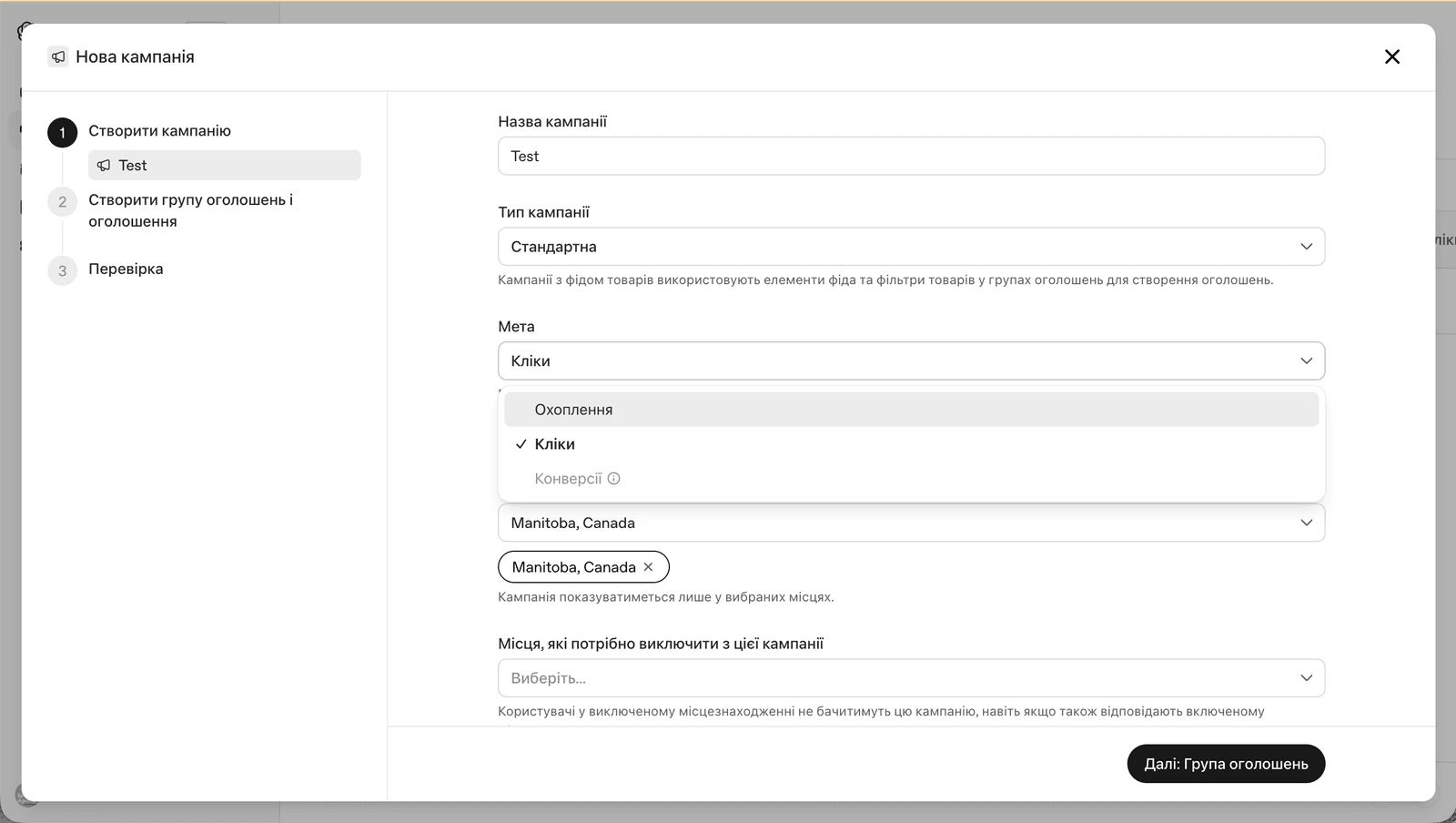The width and height of the screenshot is (1456, 823).
Task: Click step 1 circle Створити кампанію
Action: click(x=62, y=133)
